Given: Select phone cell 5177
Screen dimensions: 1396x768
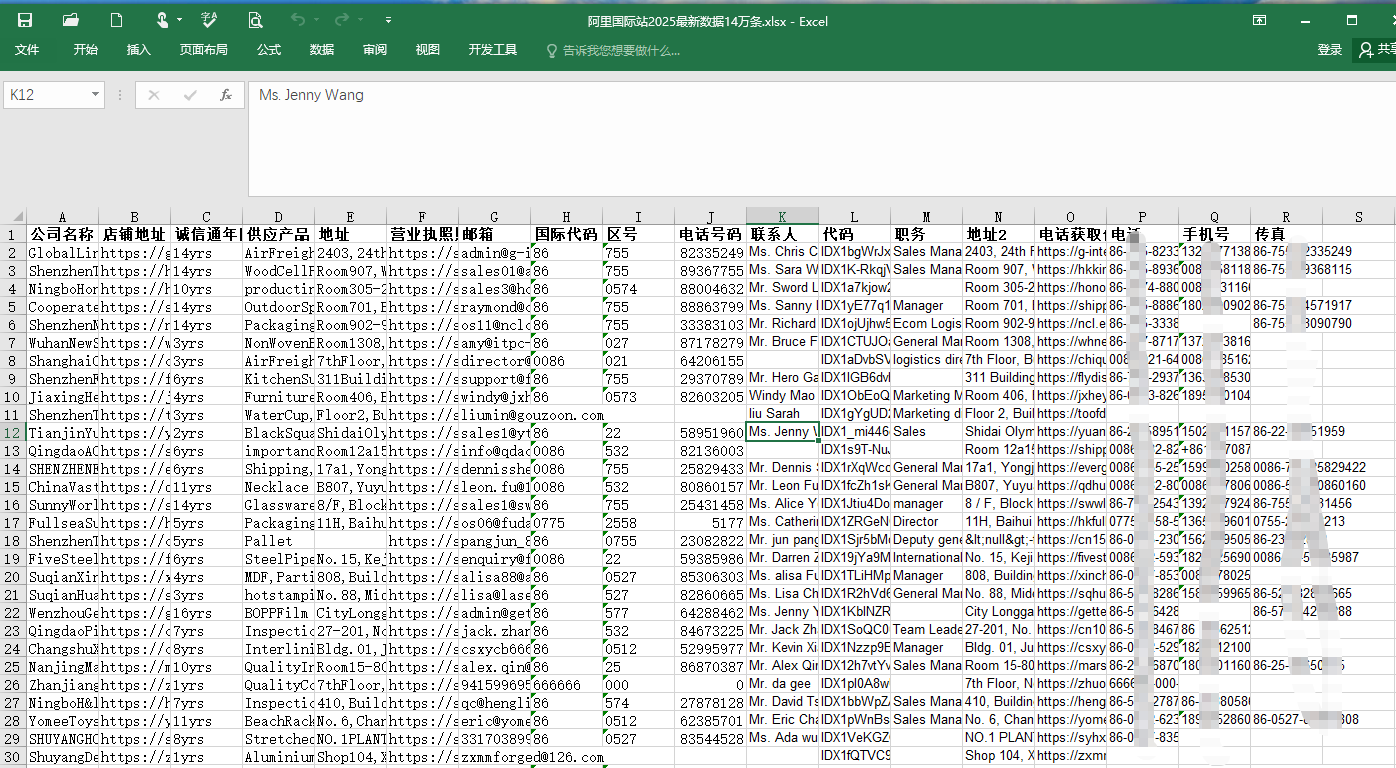Looking at the screenshot, I should (711, 522).
